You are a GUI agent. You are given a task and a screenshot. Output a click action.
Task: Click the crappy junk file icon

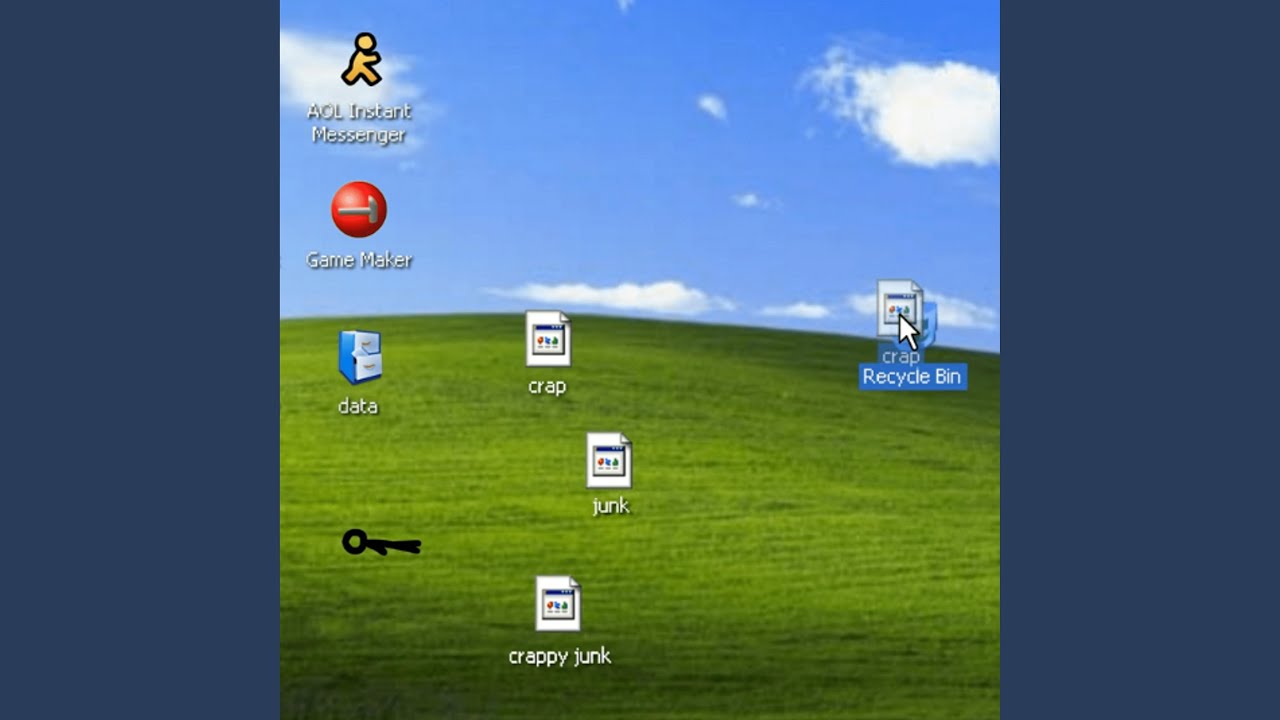coord(558,603)
